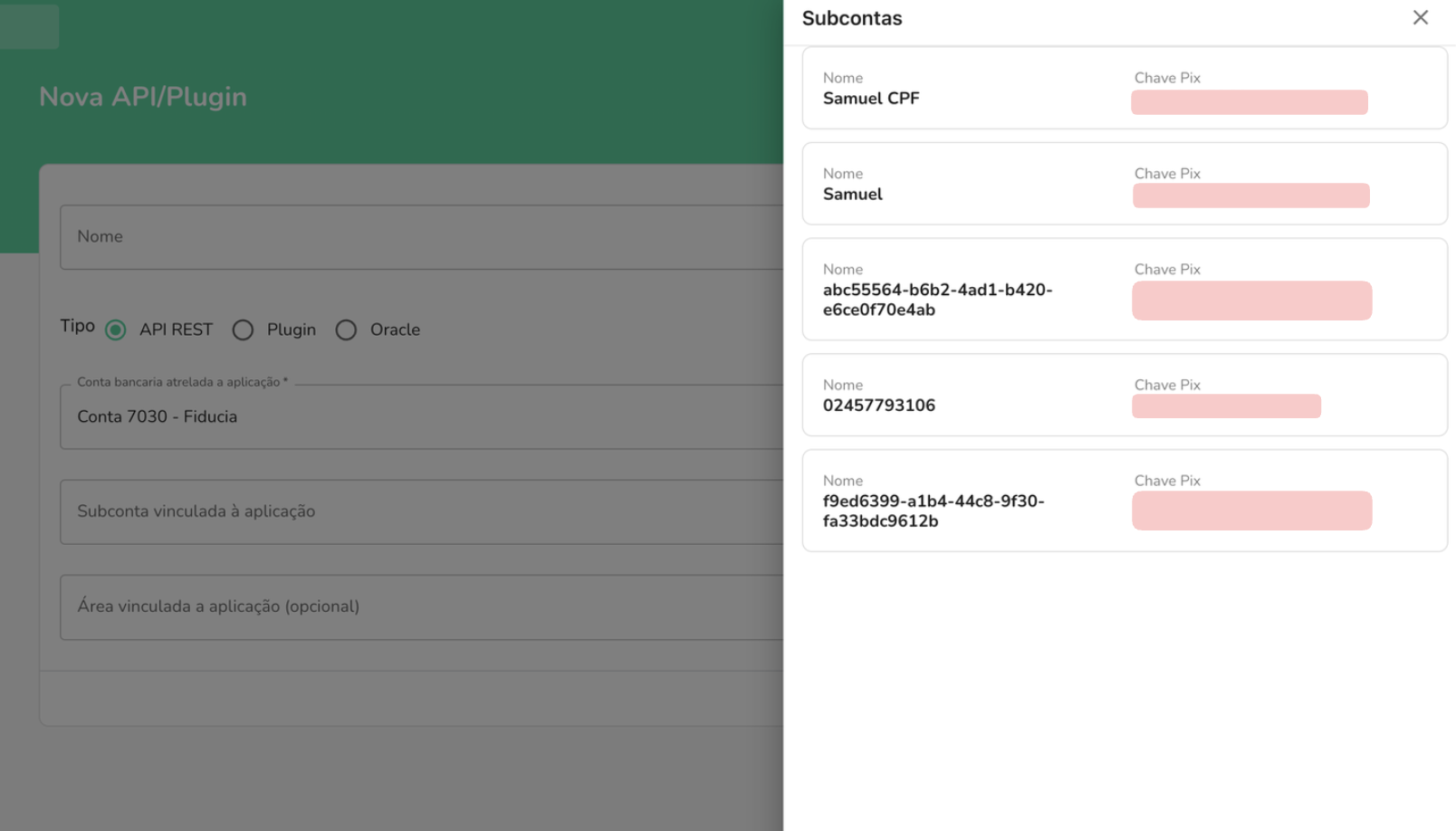The height and width of the screenshot is (831, 1456).
Task: Click the Chave Pix value for 02457793106
Action: 1226,406
